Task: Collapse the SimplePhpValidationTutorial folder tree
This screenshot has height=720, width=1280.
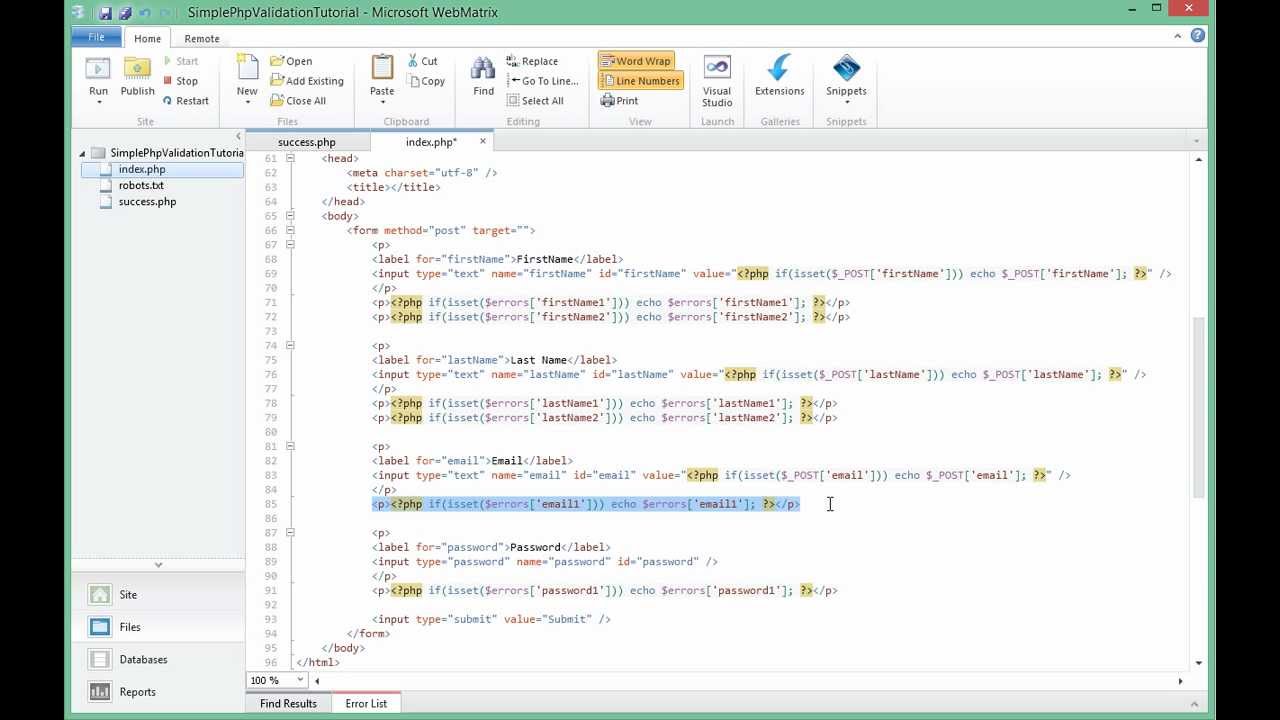Action: [x=83, y=153]
